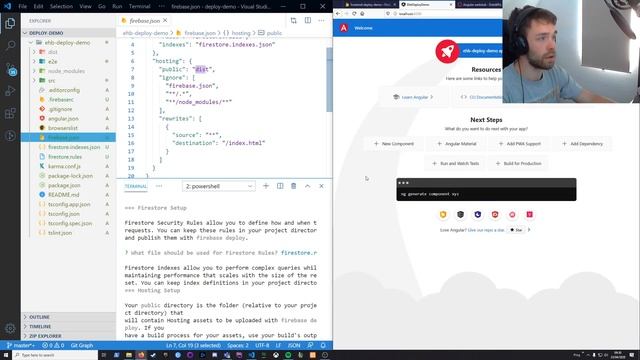The height and width of the screenshot is (360, 640).
Task: Click New Component button on Angular page
Action: tap(394, 144)
